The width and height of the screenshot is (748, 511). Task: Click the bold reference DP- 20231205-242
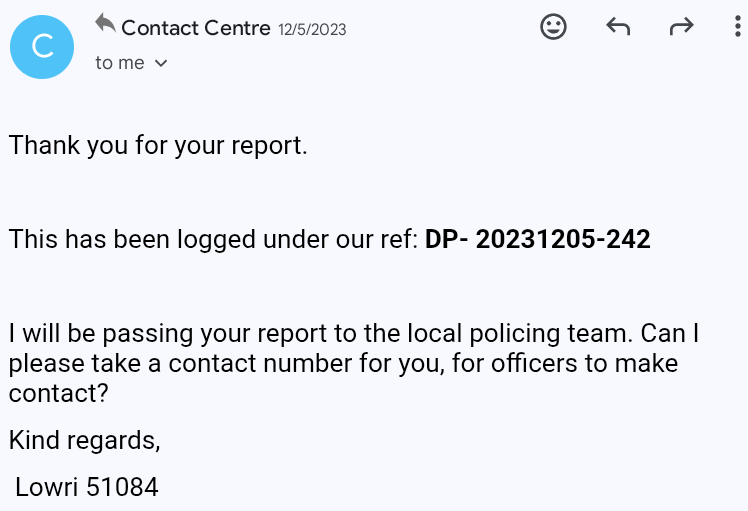pyautogui.click(x=538, y=239)
